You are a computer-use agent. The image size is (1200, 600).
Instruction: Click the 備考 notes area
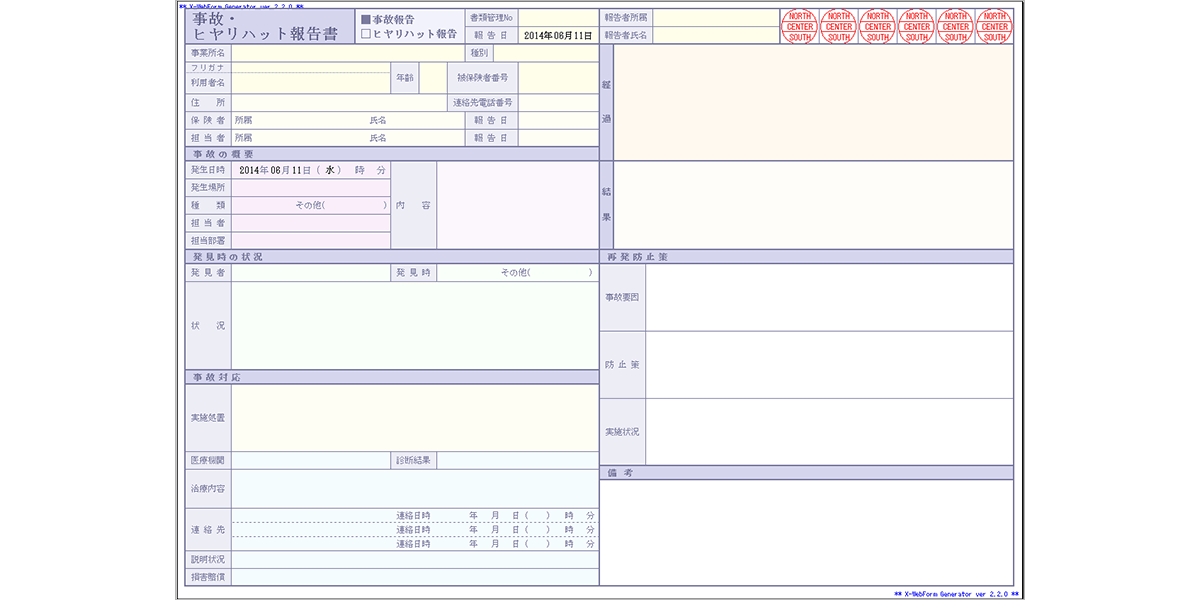[x=806, y=532]
